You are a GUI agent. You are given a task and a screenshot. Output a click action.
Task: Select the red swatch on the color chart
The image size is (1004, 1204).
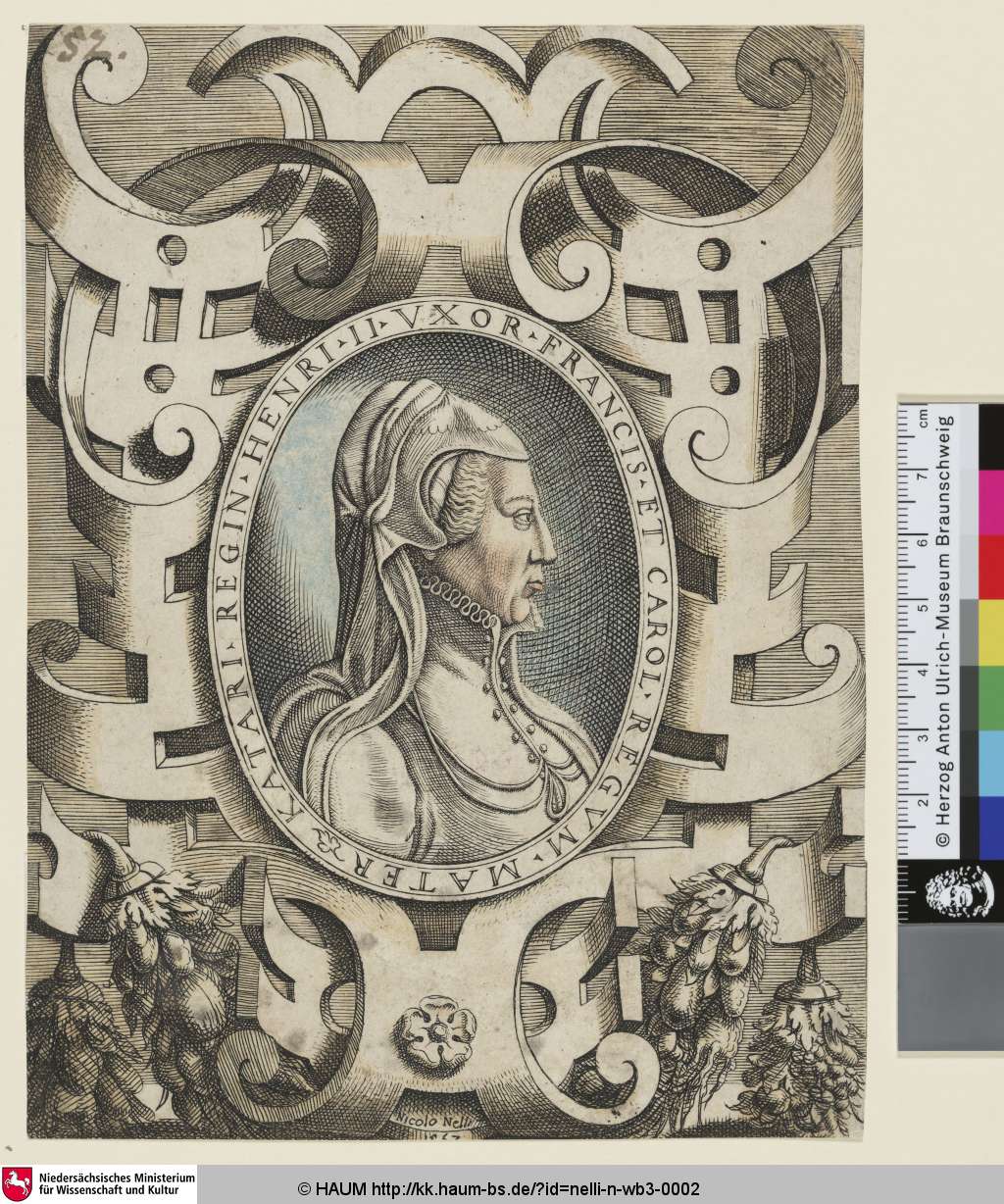[990, 566]
